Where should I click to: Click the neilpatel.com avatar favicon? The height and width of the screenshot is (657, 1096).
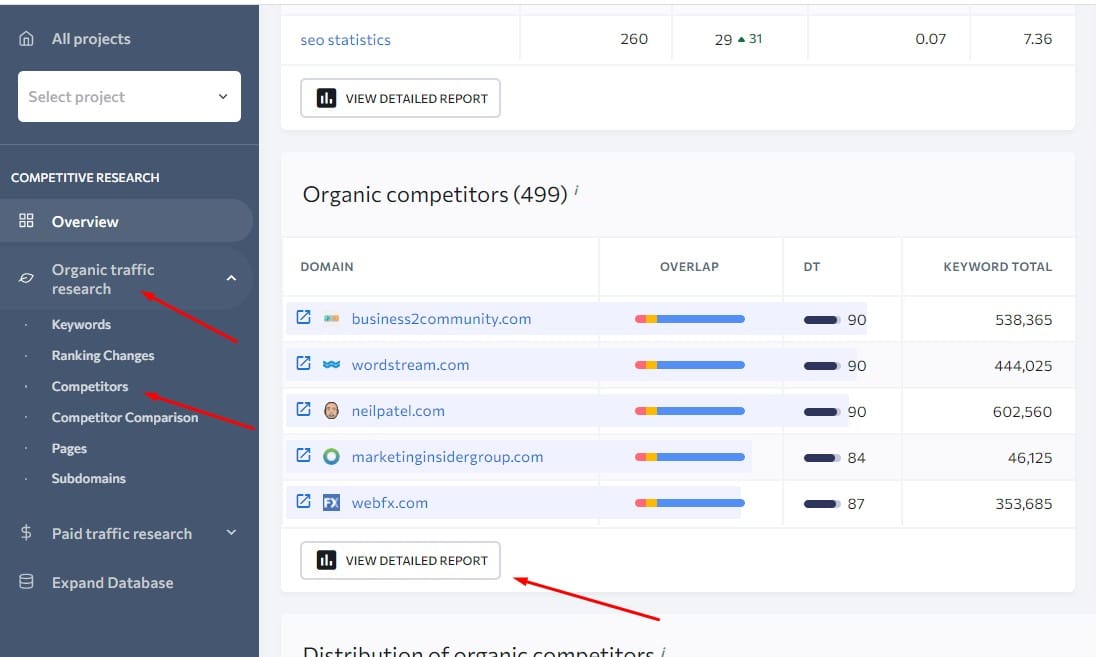coord(331,410)
